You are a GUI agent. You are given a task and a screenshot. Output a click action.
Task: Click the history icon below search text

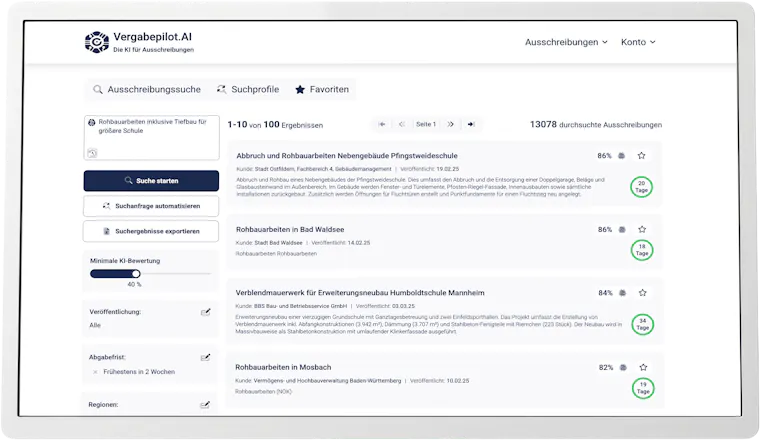click(92, 153)
